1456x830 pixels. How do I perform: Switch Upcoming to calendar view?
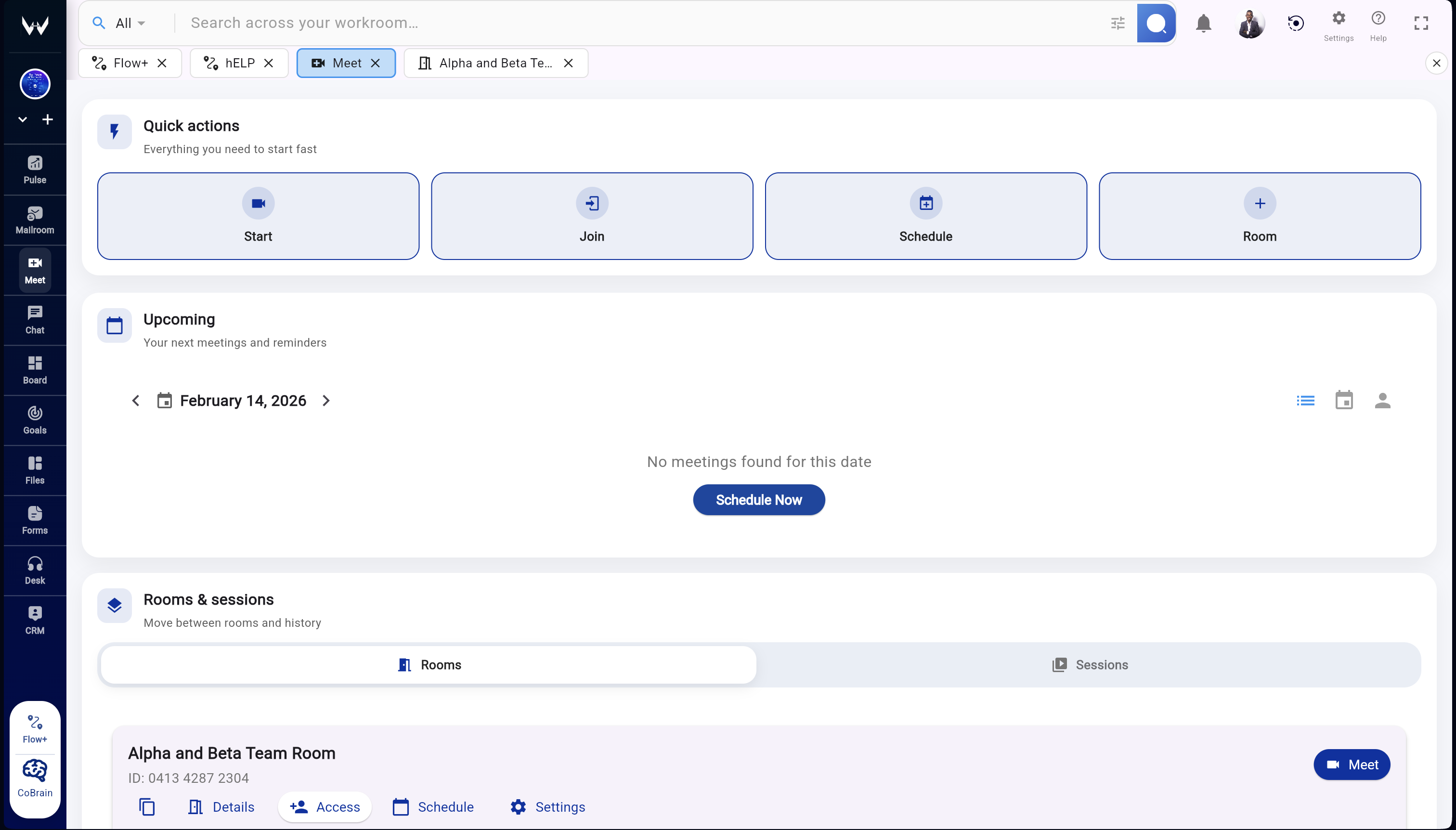click(x=1344, y=400)
